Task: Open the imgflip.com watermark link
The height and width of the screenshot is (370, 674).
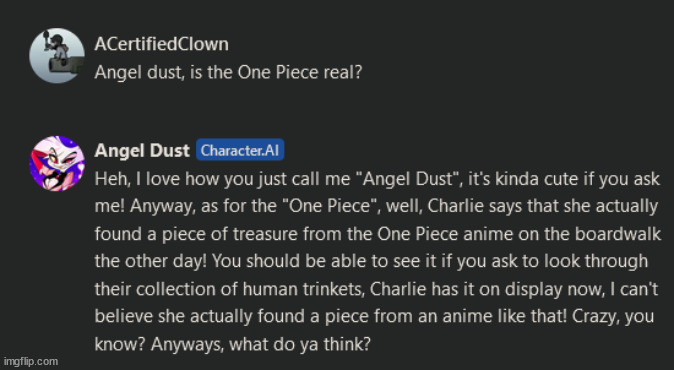Action: tap(30, 361)
